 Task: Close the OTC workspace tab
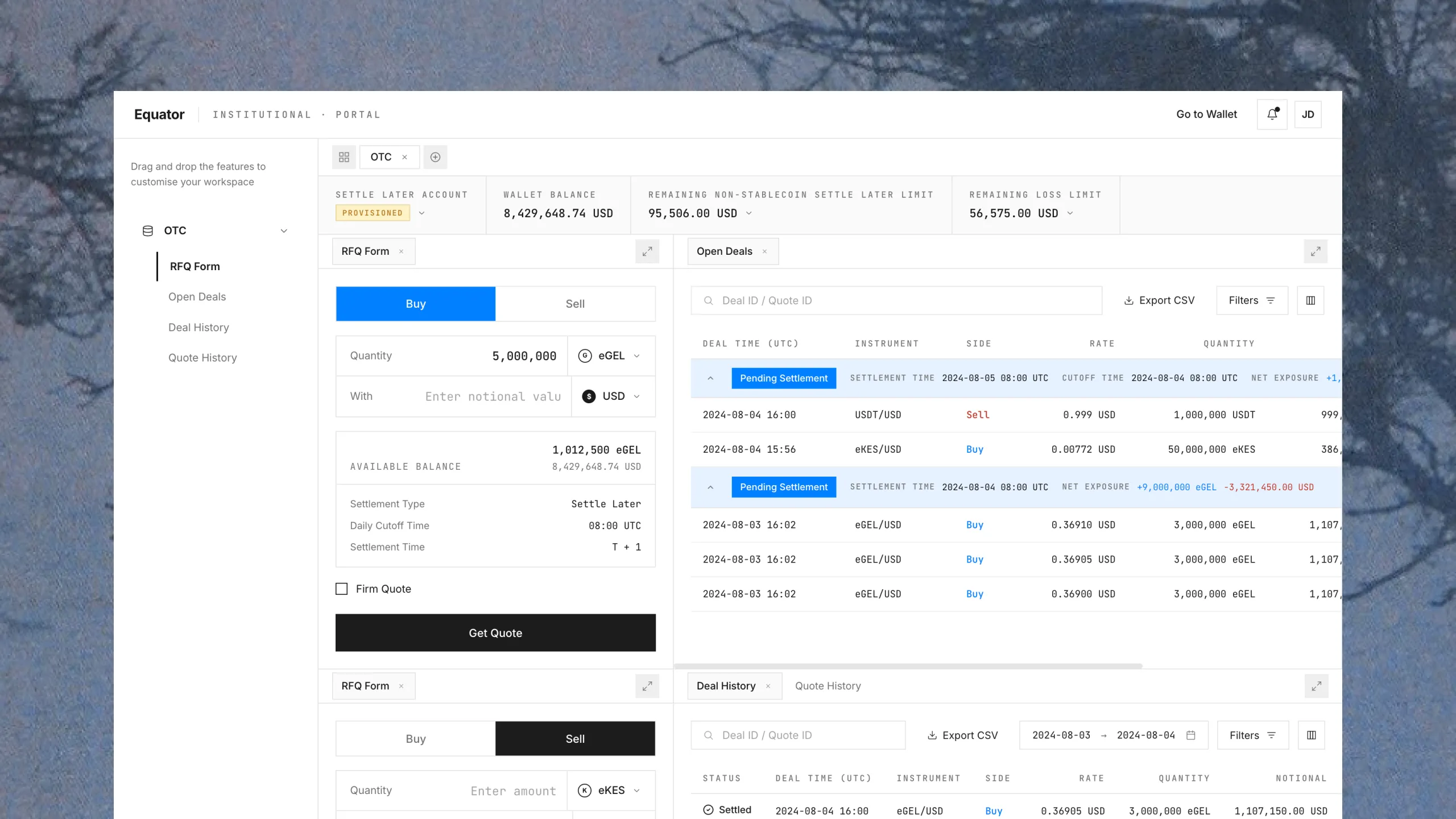(404, 157)
